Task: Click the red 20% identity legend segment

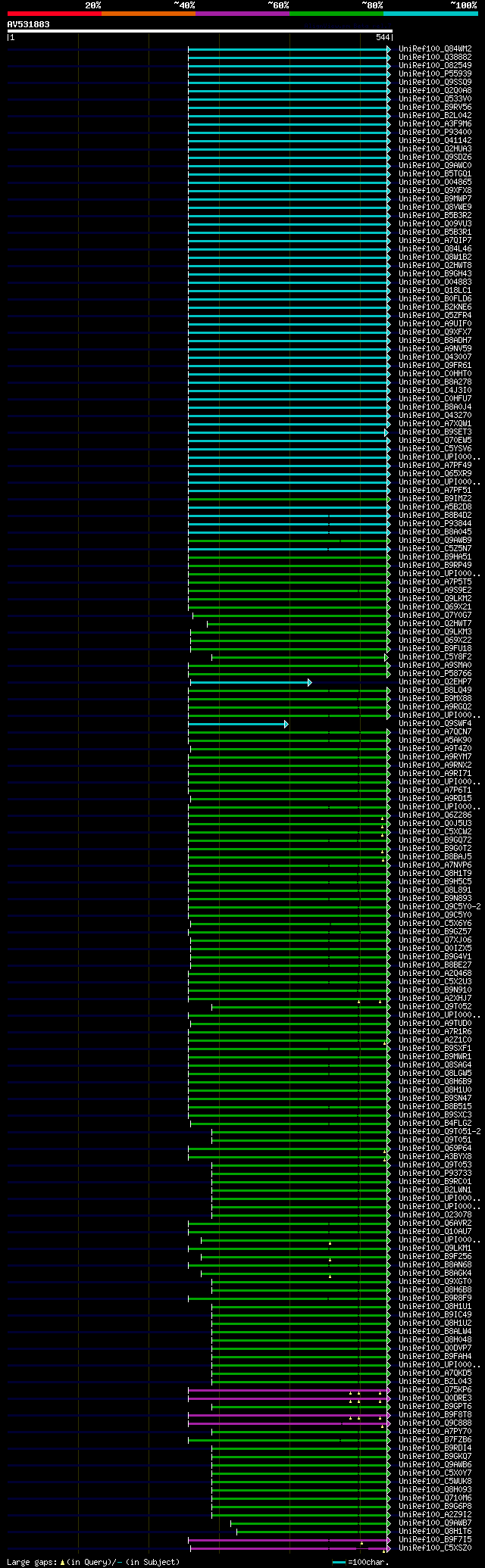Action: tap(54, 14)
